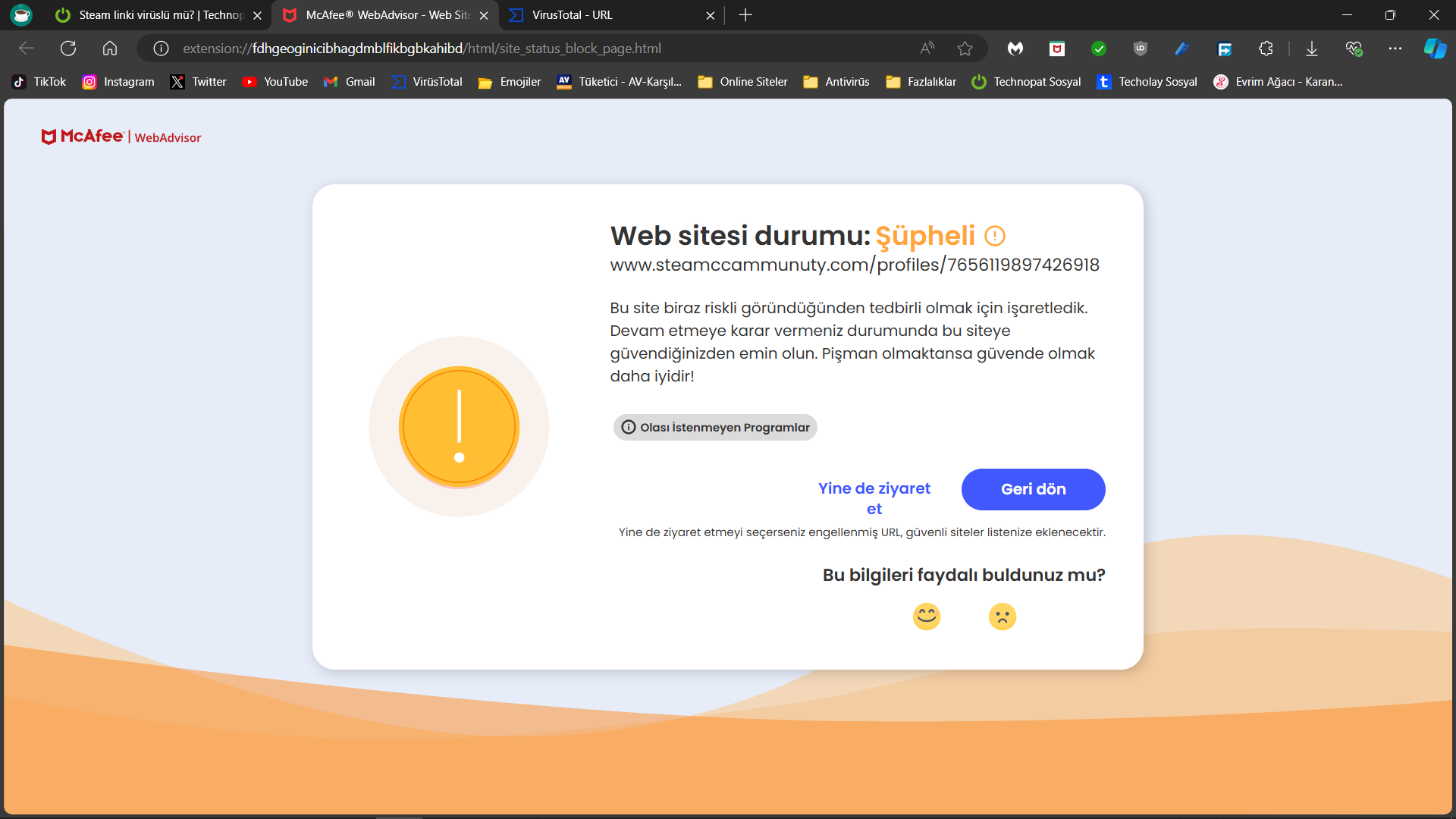1456x819 pixels.
Task: Click the happy smiley feedback face
Action: point(927,617)
